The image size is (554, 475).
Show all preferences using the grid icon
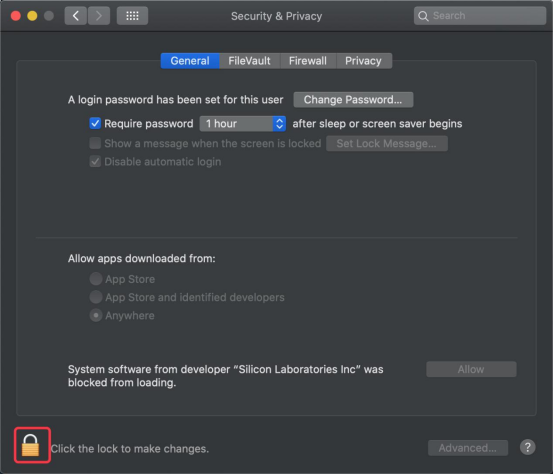132,16
